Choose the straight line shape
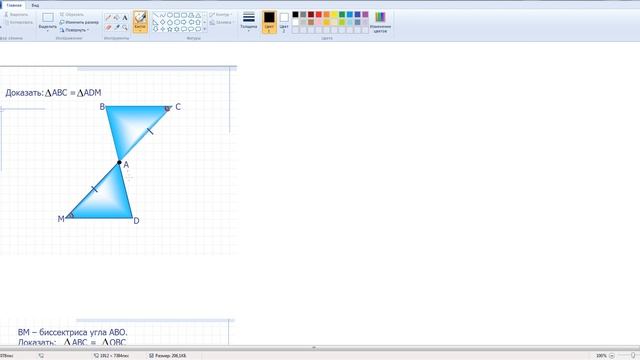The height and width of the screenshot is (360, 640). tap(156, 15)
